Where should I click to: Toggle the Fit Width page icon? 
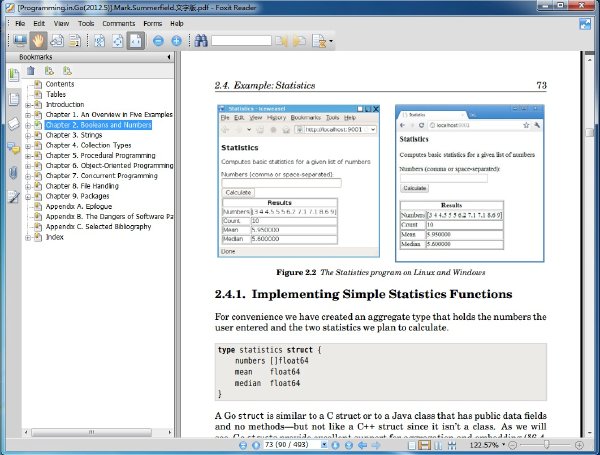click(x=136, y=41)
